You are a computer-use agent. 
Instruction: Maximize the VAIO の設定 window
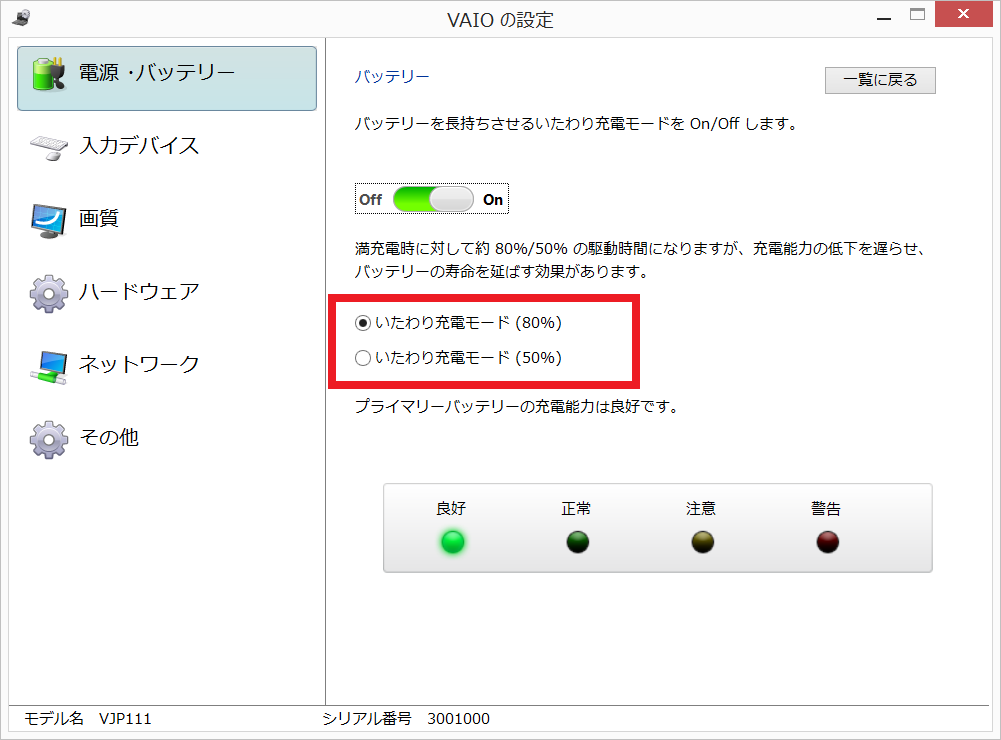pos(917,15)
